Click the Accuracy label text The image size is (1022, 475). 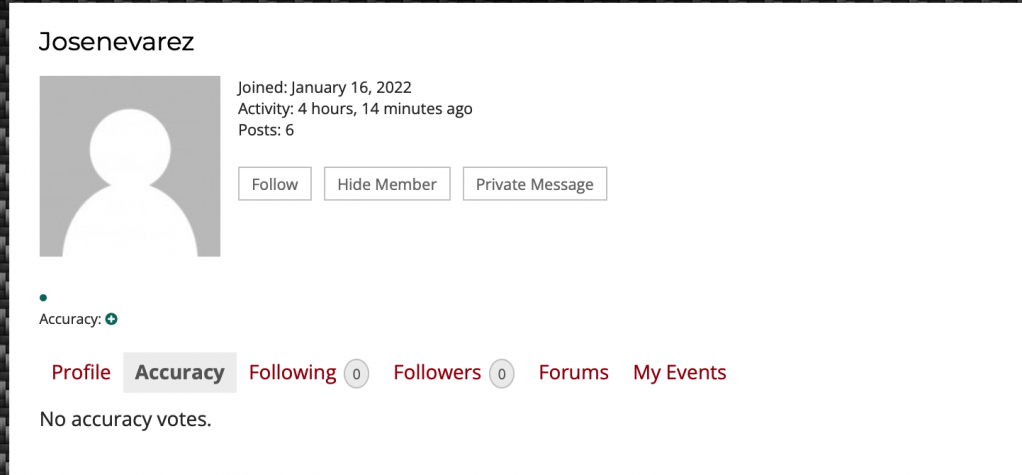70,319
